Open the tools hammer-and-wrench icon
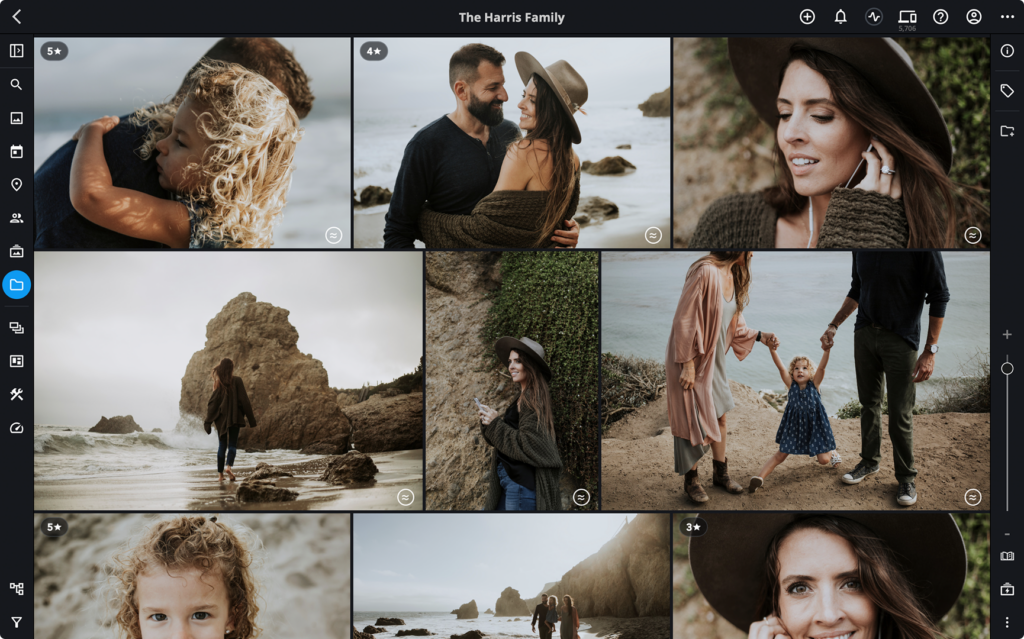Image resolution: width=1024 pixels, height=639 pixels. (17, 395)
